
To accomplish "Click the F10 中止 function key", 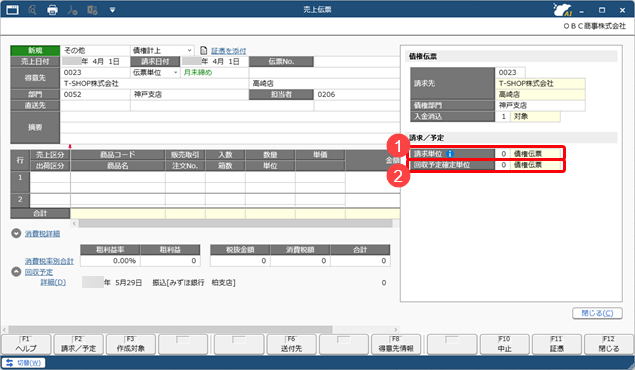I will point(505,344).
